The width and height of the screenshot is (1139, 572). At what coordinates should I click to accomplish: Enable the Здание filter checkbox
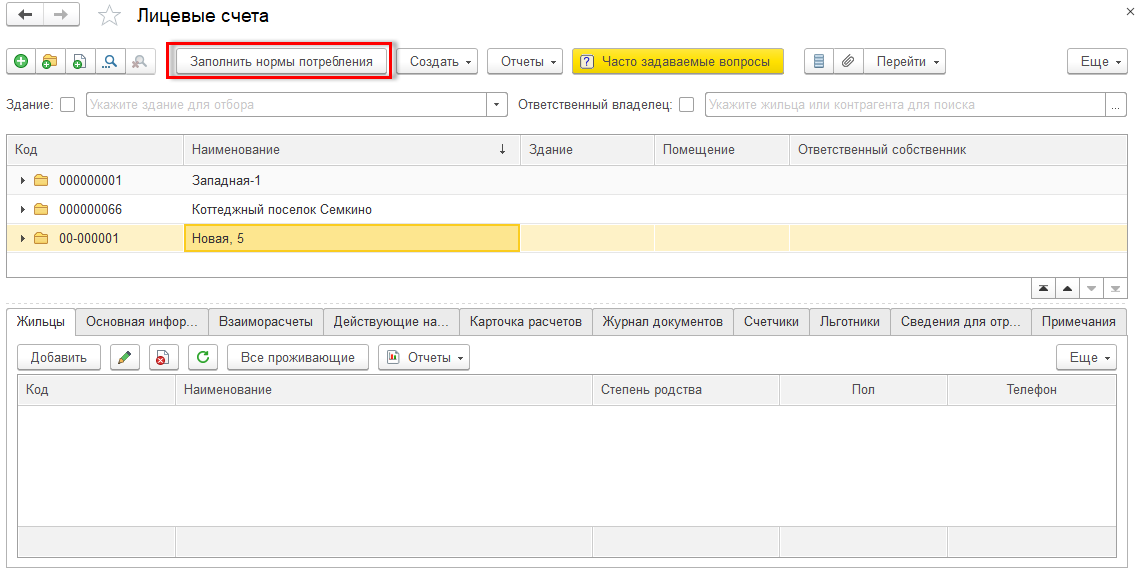(68, 104)
